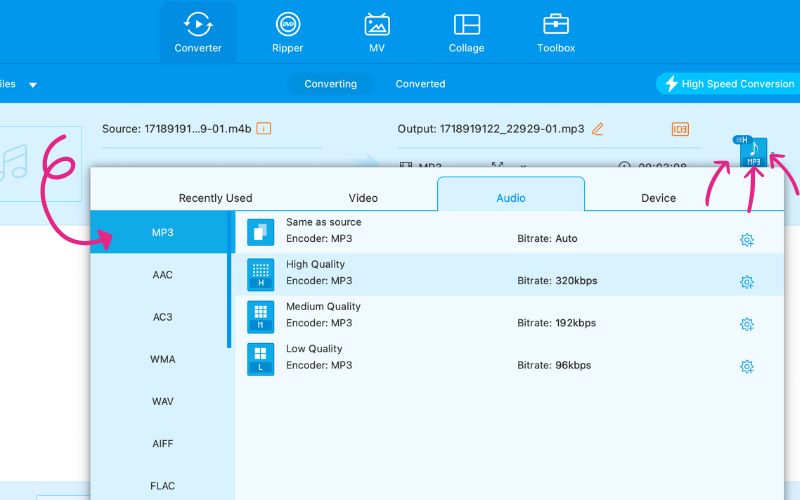Open settings gear for High Quality preset
Viewport: 800px width, 500px height.
click(x=746, y=282)
